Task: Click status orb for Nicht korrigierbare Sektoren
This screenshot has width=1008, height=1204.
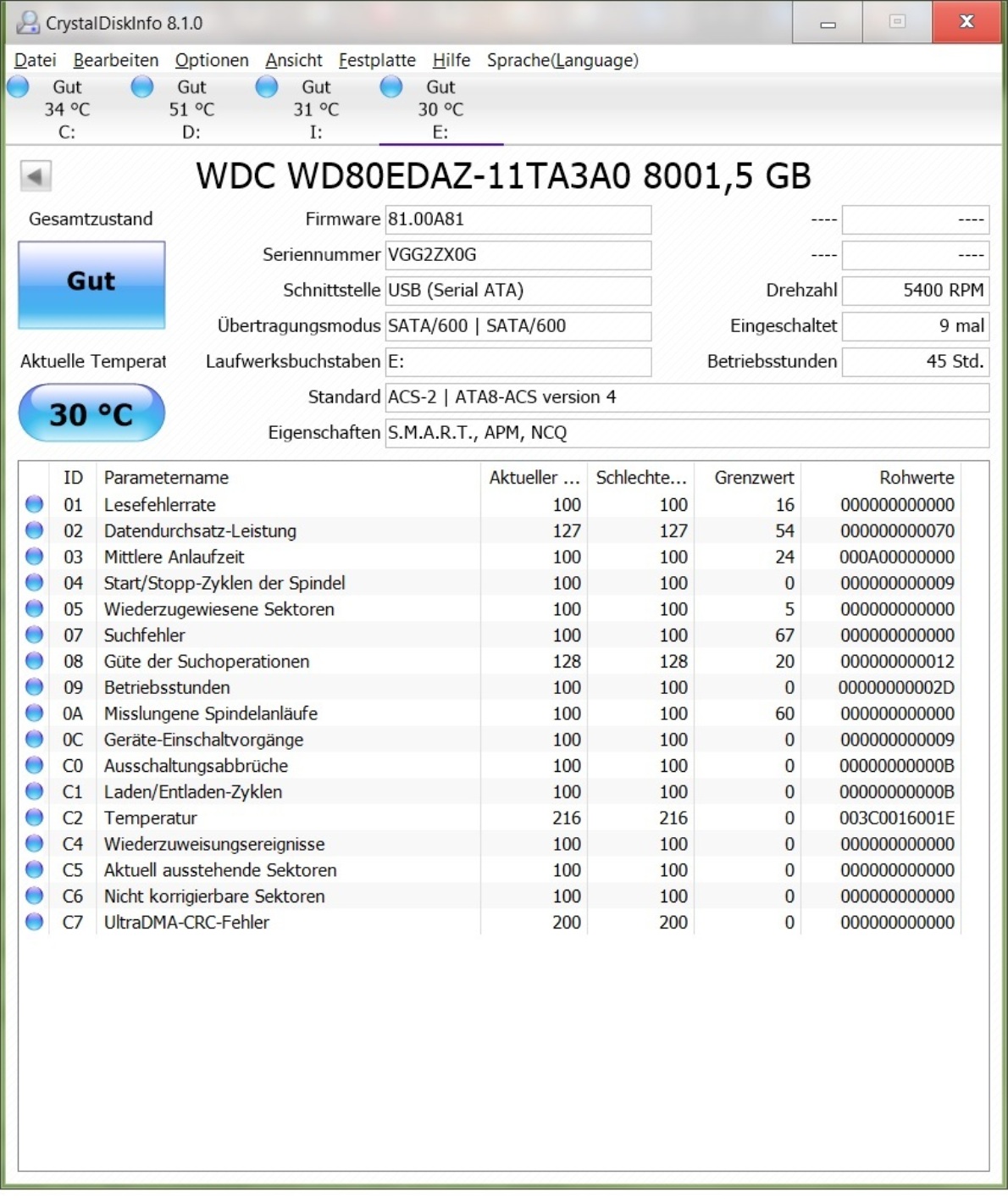Action: pos(35,896)
